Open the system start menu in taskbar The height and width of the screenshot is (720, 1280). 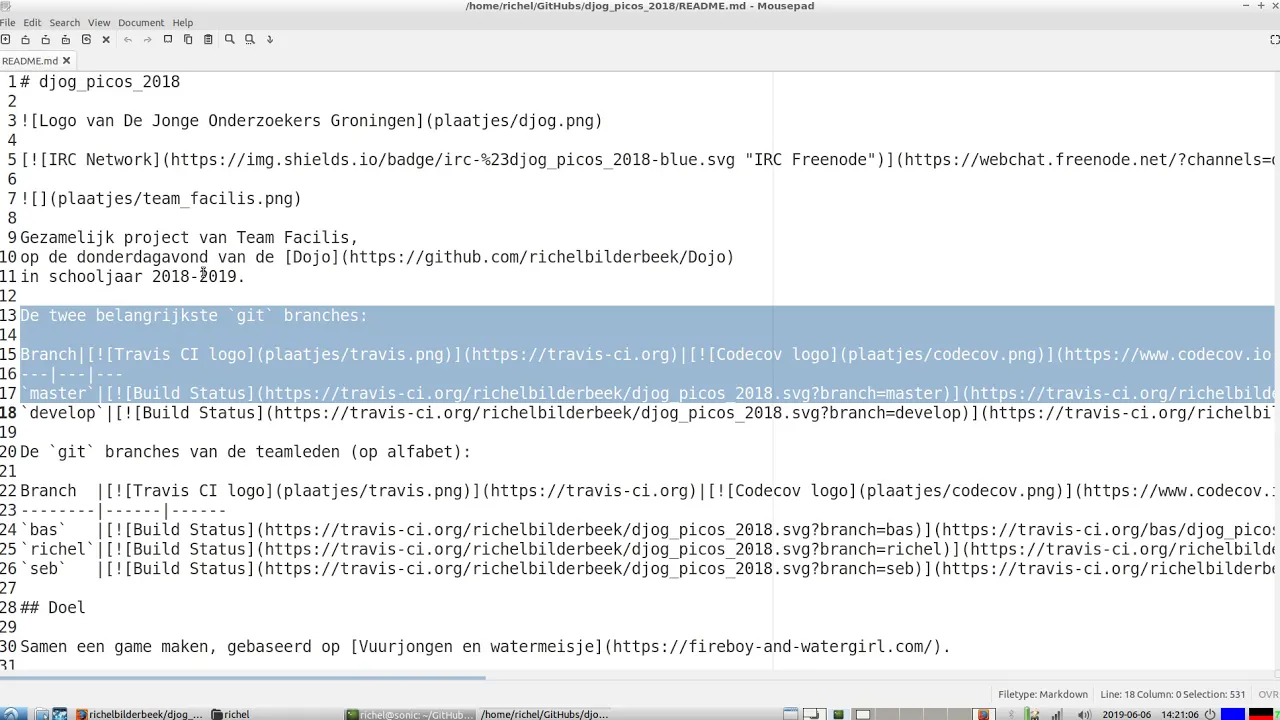[14, 714]
